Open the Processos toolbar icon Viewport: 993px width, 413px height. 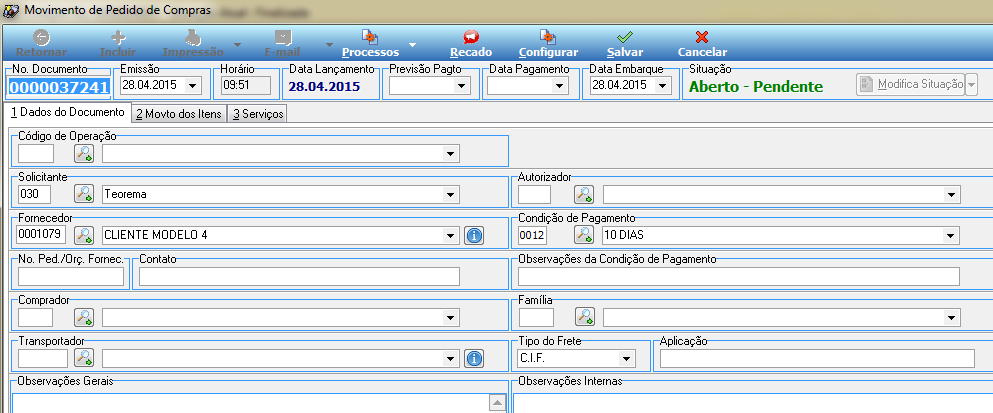click(370, 37)
